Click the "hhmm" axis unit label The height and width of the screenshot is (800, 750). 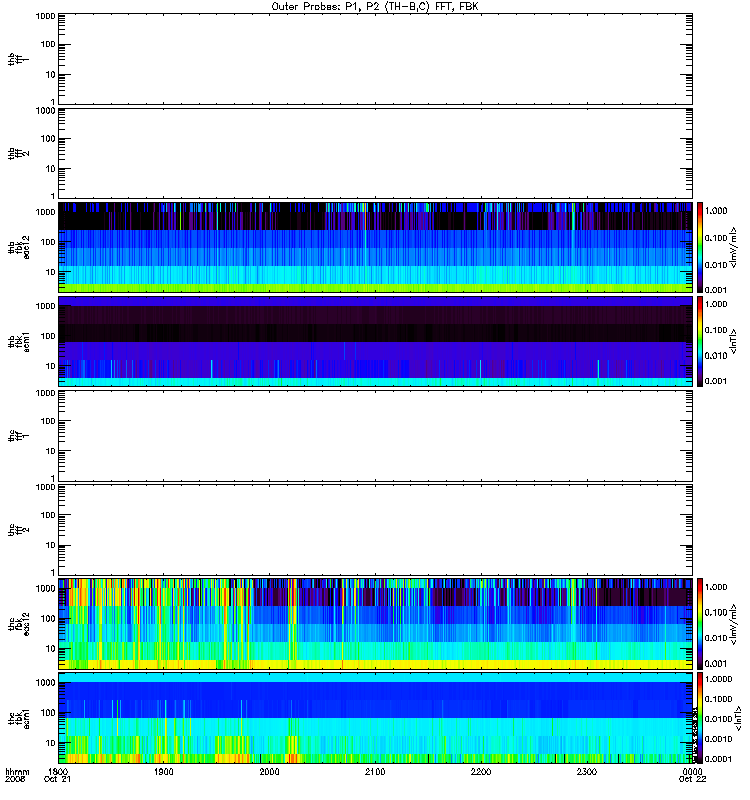[x=17, y=771]
